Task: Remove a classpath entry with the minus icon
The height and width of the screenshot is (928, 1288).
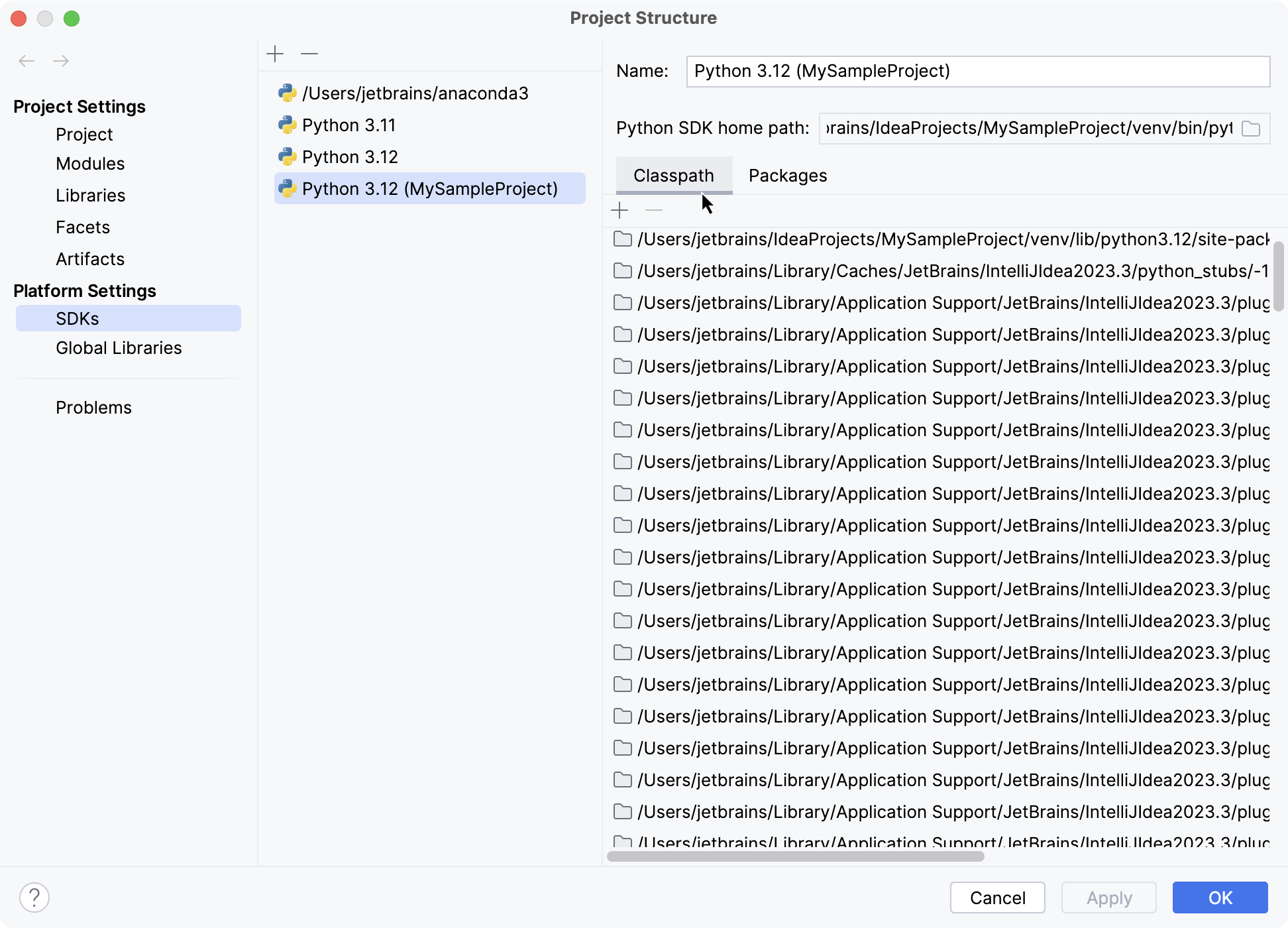Action: pyautogui.click(x=654, y=209)
